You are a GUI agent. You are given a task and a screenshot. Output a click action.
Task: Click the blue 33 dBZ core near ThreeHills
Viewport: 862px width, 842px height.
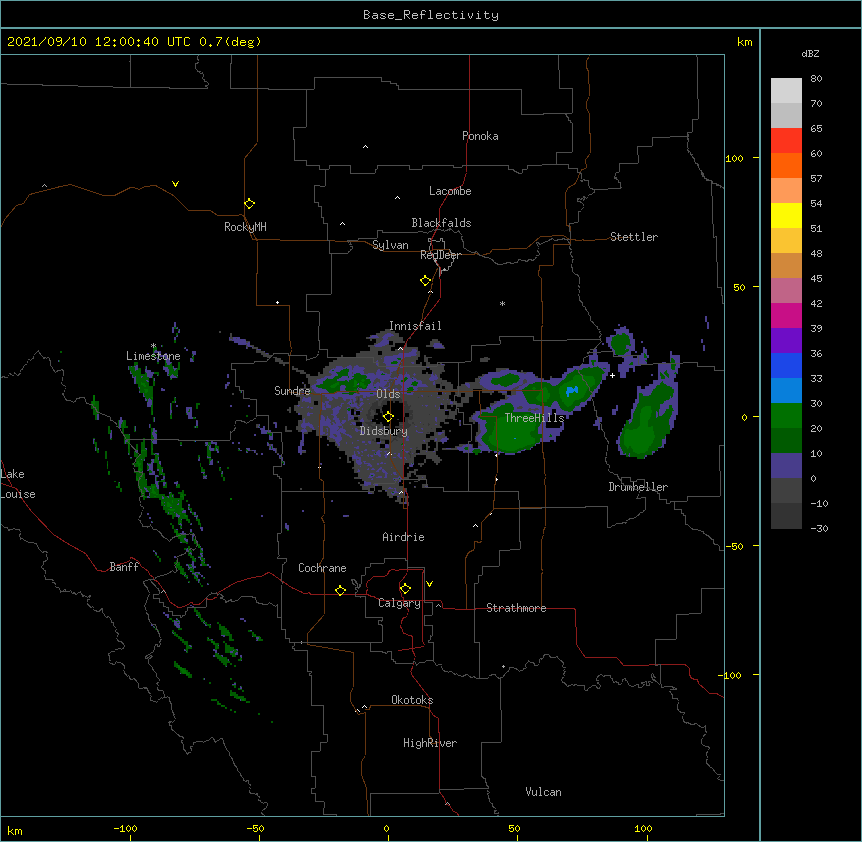(x=572, y=391)
